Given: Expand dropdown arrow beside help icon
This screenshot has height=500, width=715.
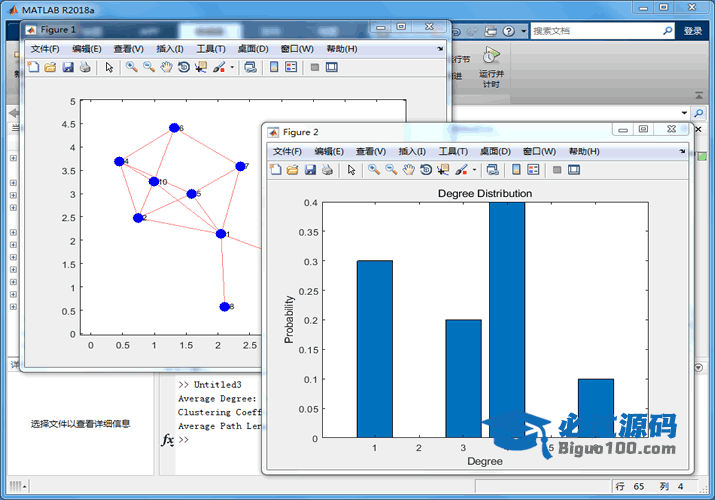Looking at the screenshot, I should pos(523,31).
